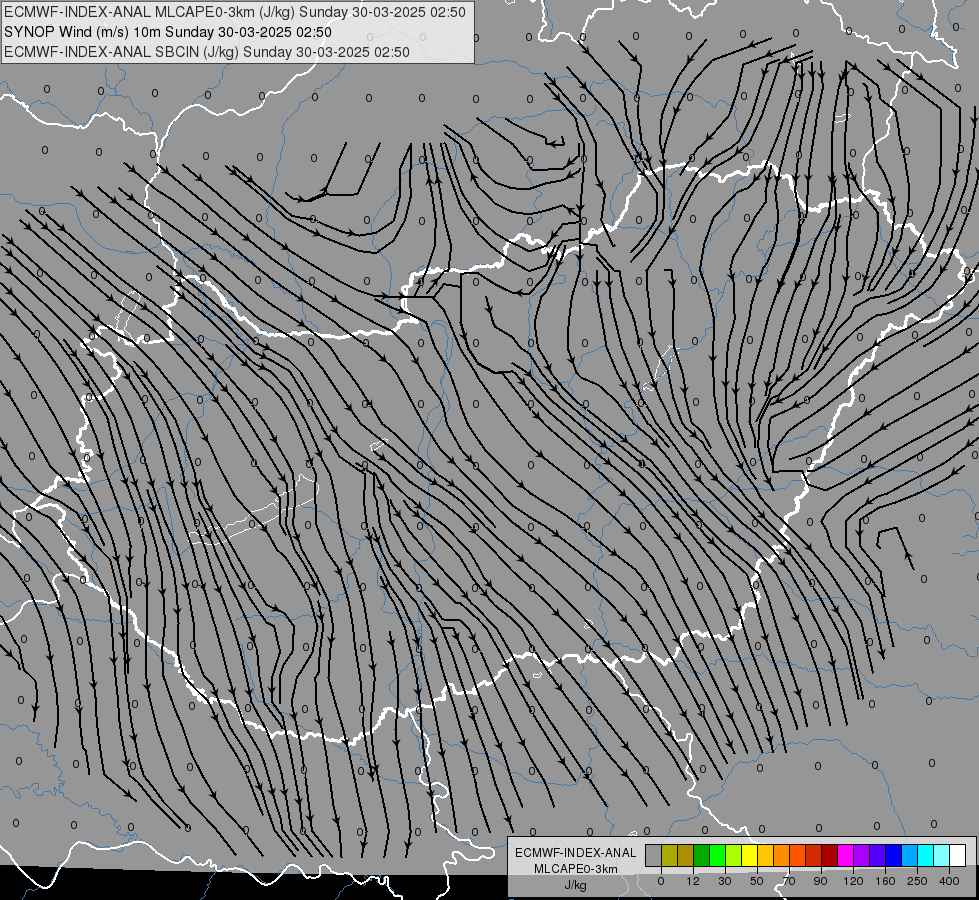The width and height of the screenshot is (979, 900).
Task: Click the legend label ECMWF-INDEX-ANAL
Action: [576, 853]
